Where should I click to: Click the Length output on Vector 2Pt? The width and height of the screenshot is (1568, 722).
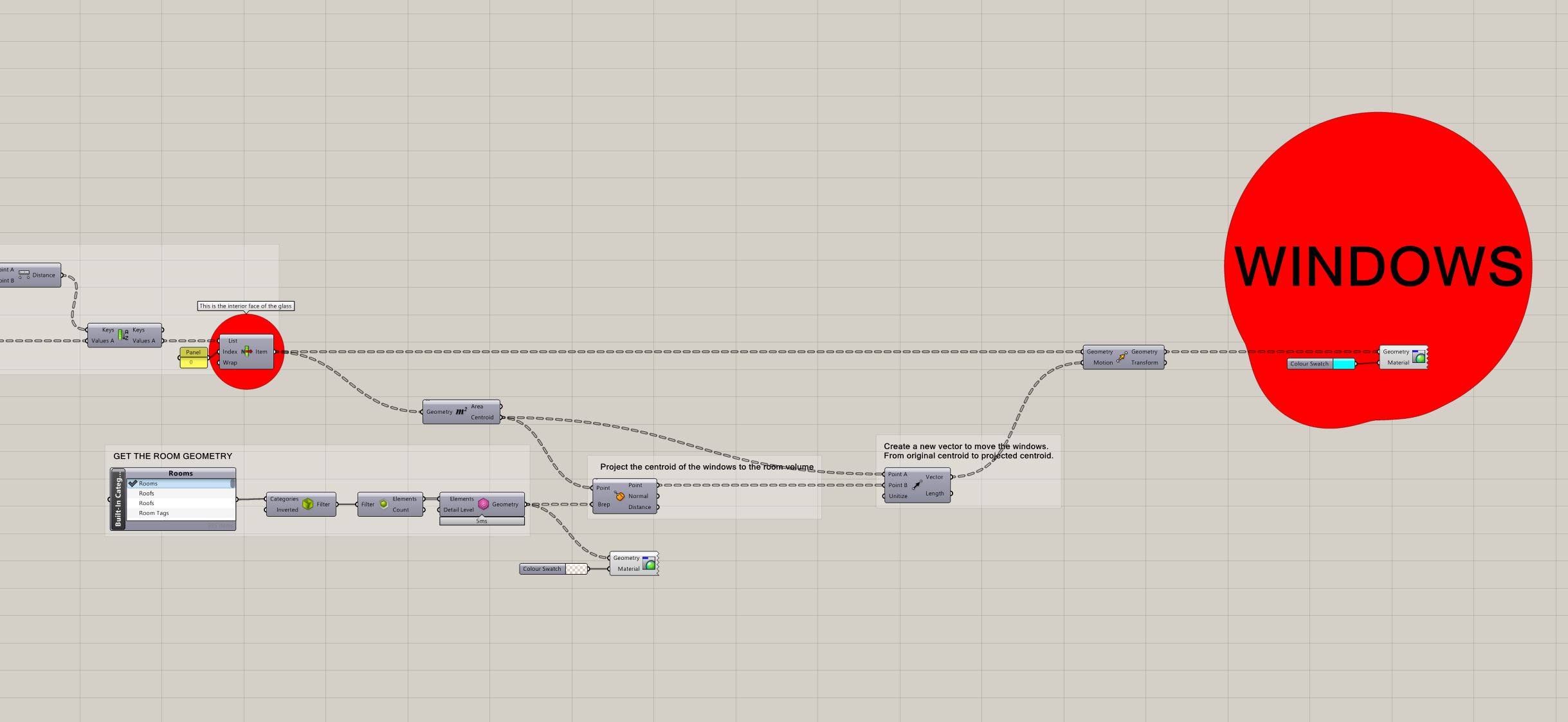(934, 494)
